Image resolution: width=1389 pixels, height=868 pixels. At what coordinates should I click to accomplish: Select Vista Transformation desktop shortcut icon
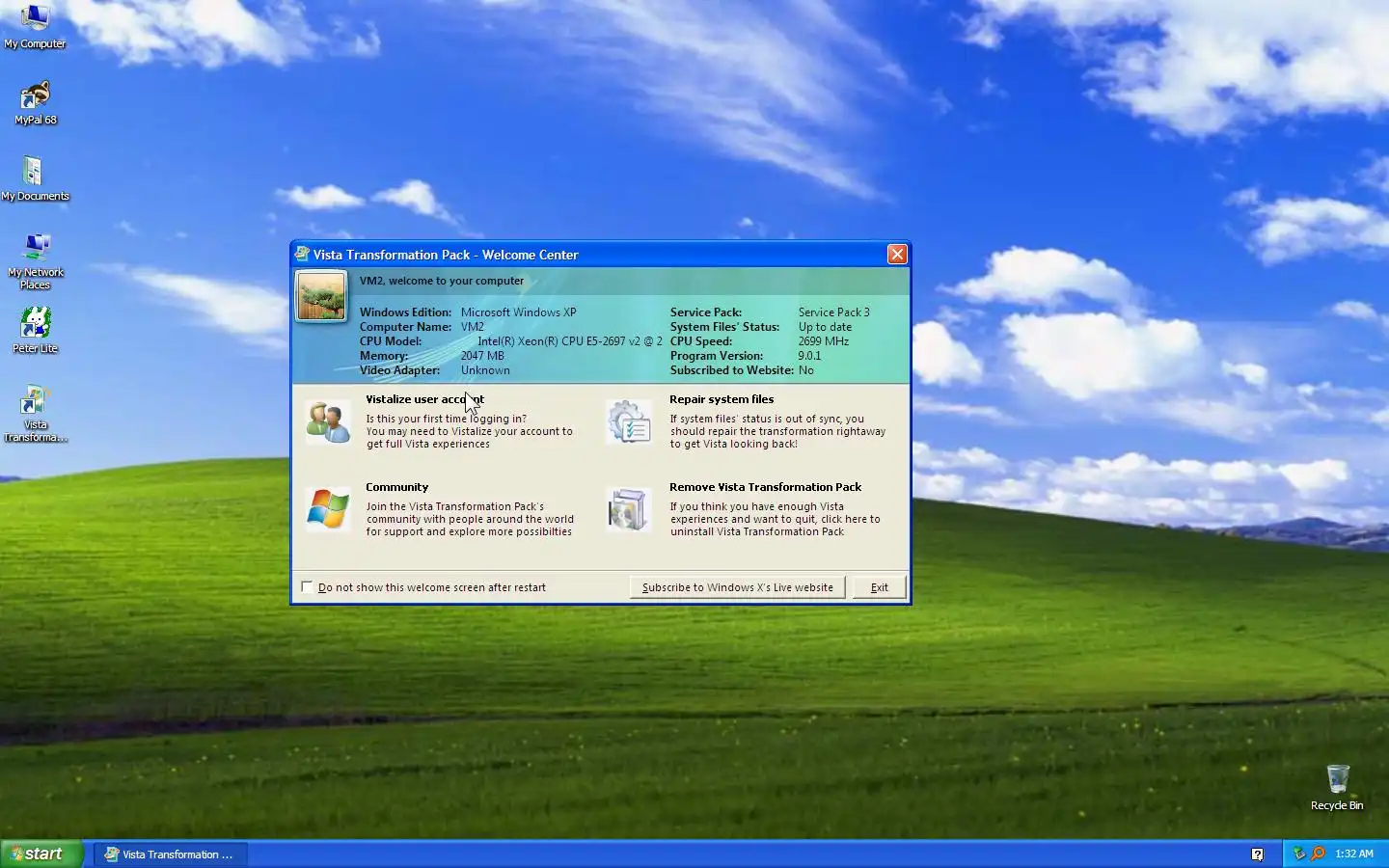[36, 400]
